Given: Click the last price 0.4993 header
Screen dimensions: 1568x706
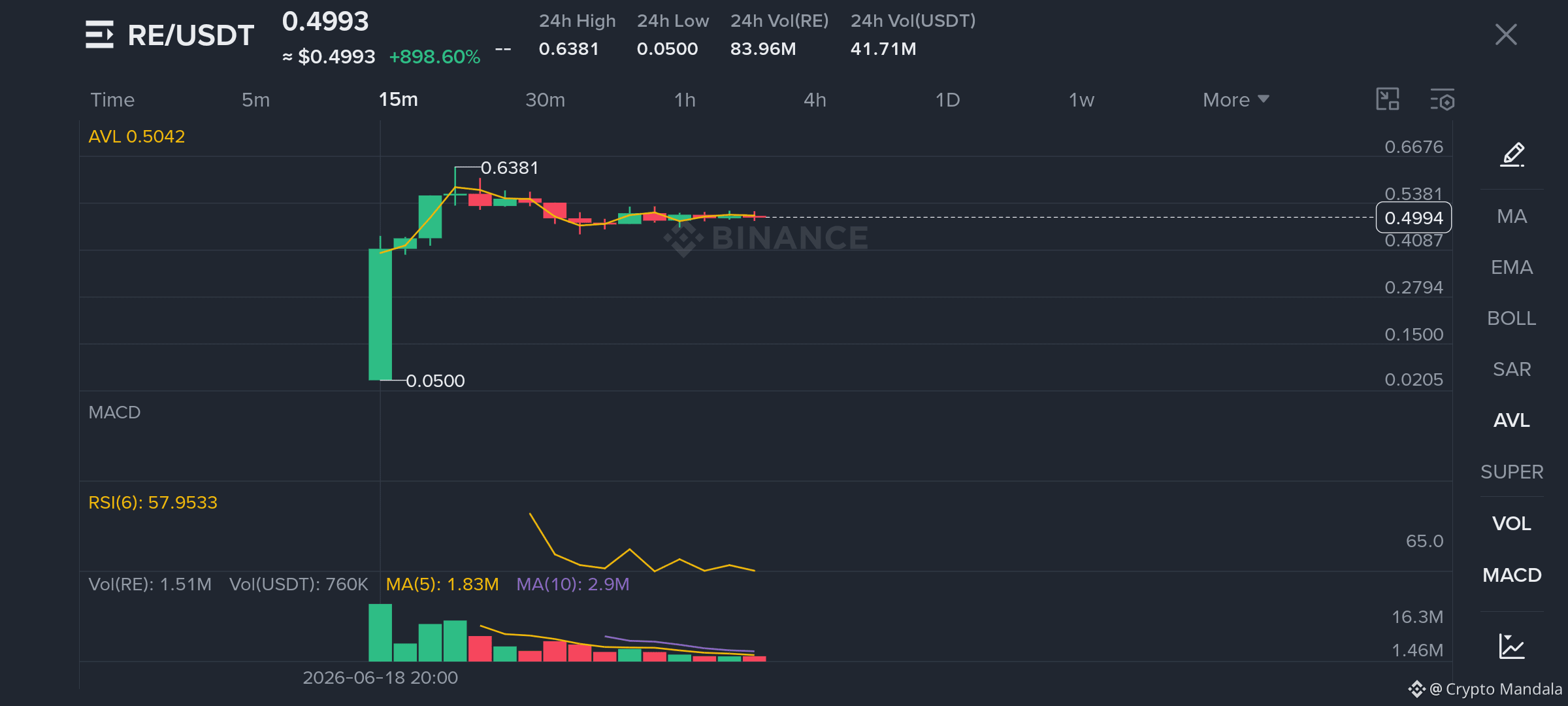Looking at the screenshot, I should pyautogui.click(x=325, y=22).
